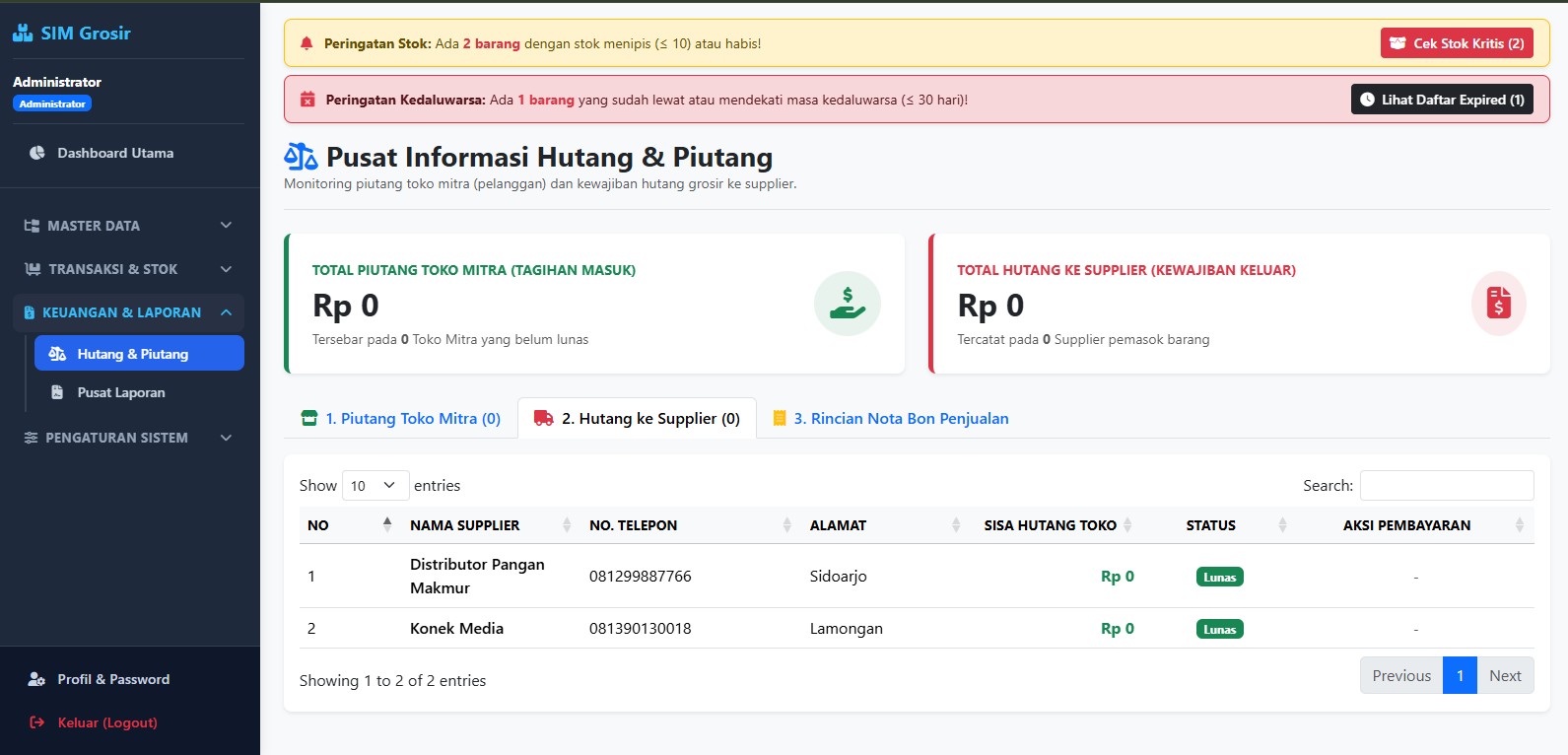The width and height of the screenshot is (1568, 755).
Task: Click the Lunas badge for Konek Media
Action: click(1219, 629)
